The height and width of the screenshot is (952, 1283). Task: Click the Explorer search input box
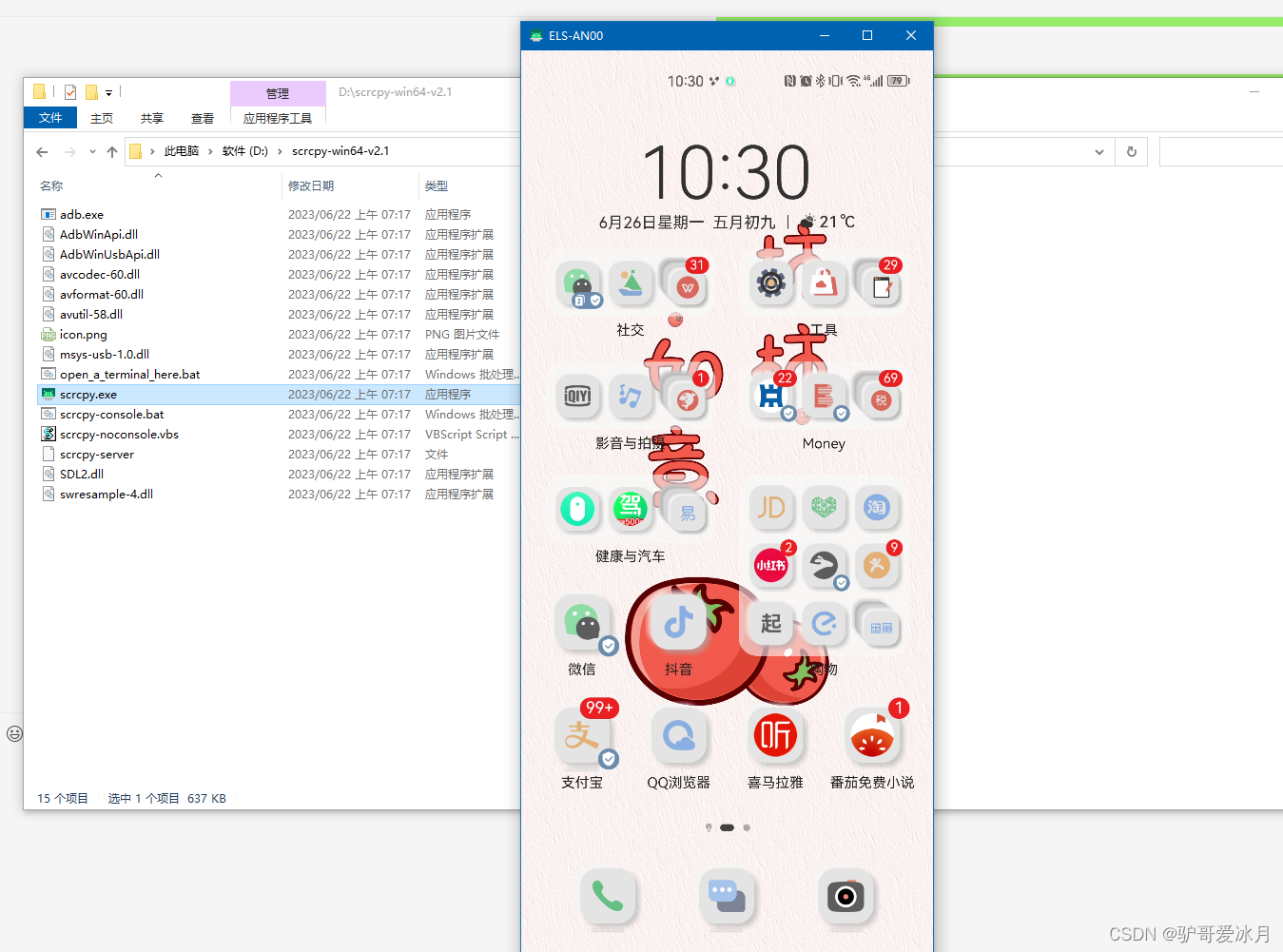tap(1221, 152)
